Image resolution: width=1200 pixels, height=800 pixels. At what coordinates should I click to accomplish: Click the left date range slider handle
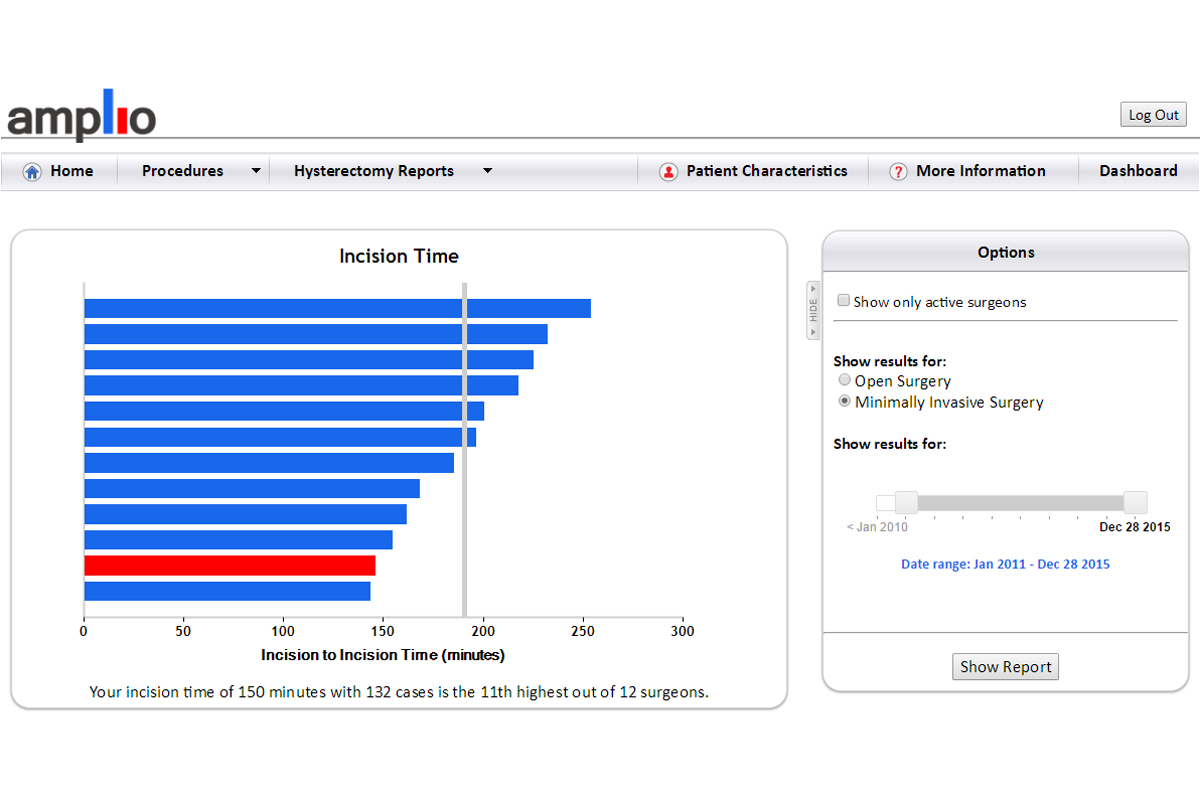[x=906, y=502]
